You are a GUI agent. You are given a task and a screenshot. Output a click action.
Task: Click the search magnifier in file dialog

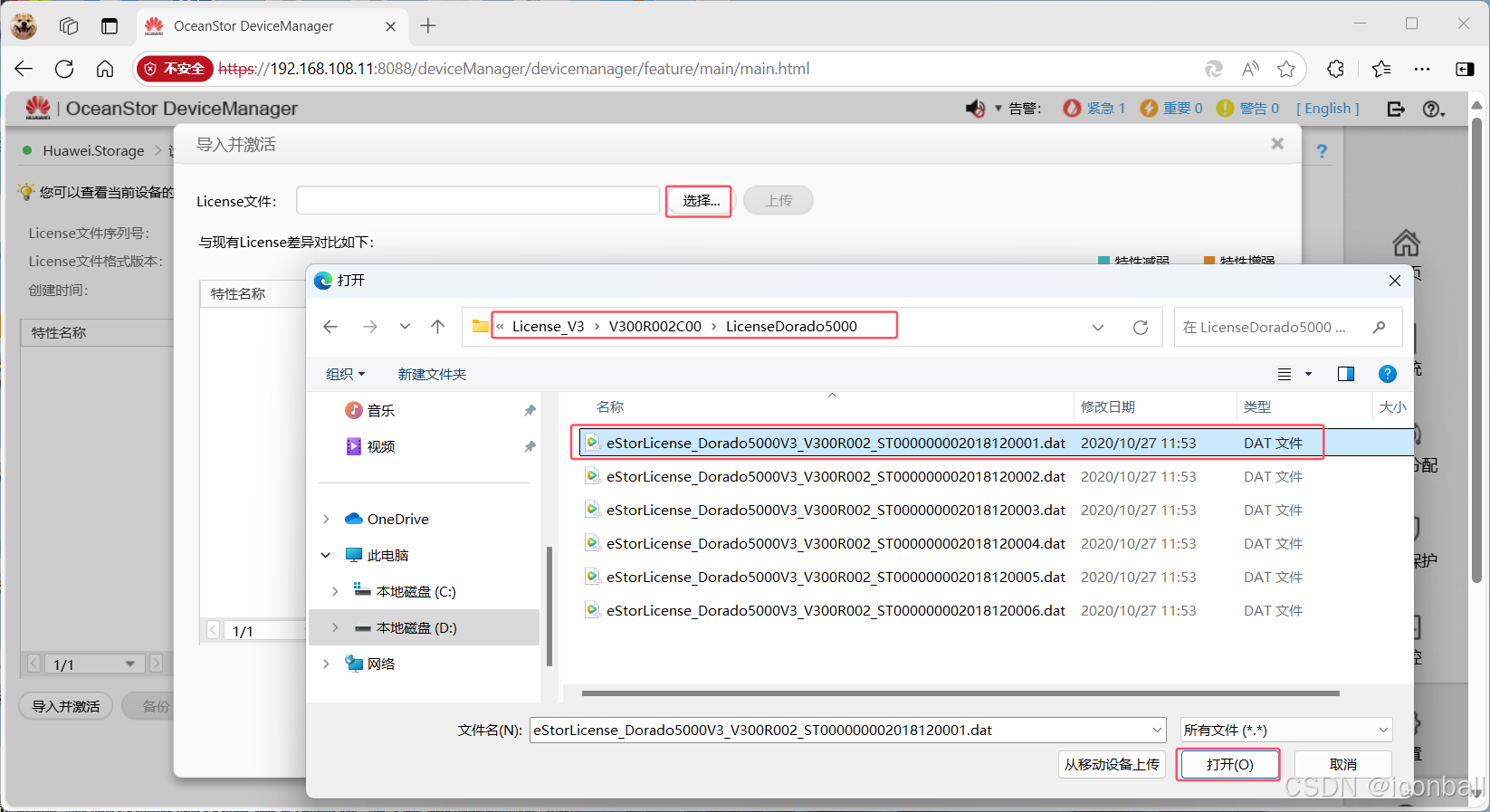tap(1379, 328)
